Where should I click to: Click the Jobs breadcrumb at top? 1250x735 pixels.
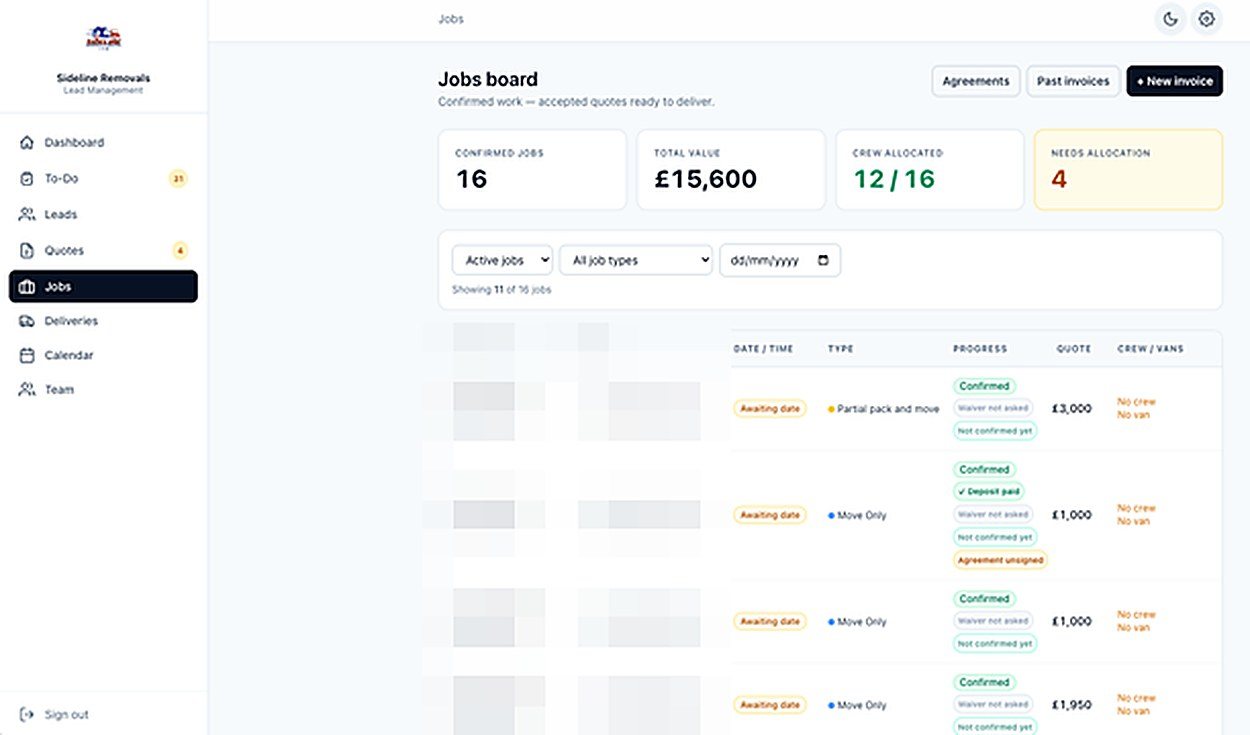point(451,19)
